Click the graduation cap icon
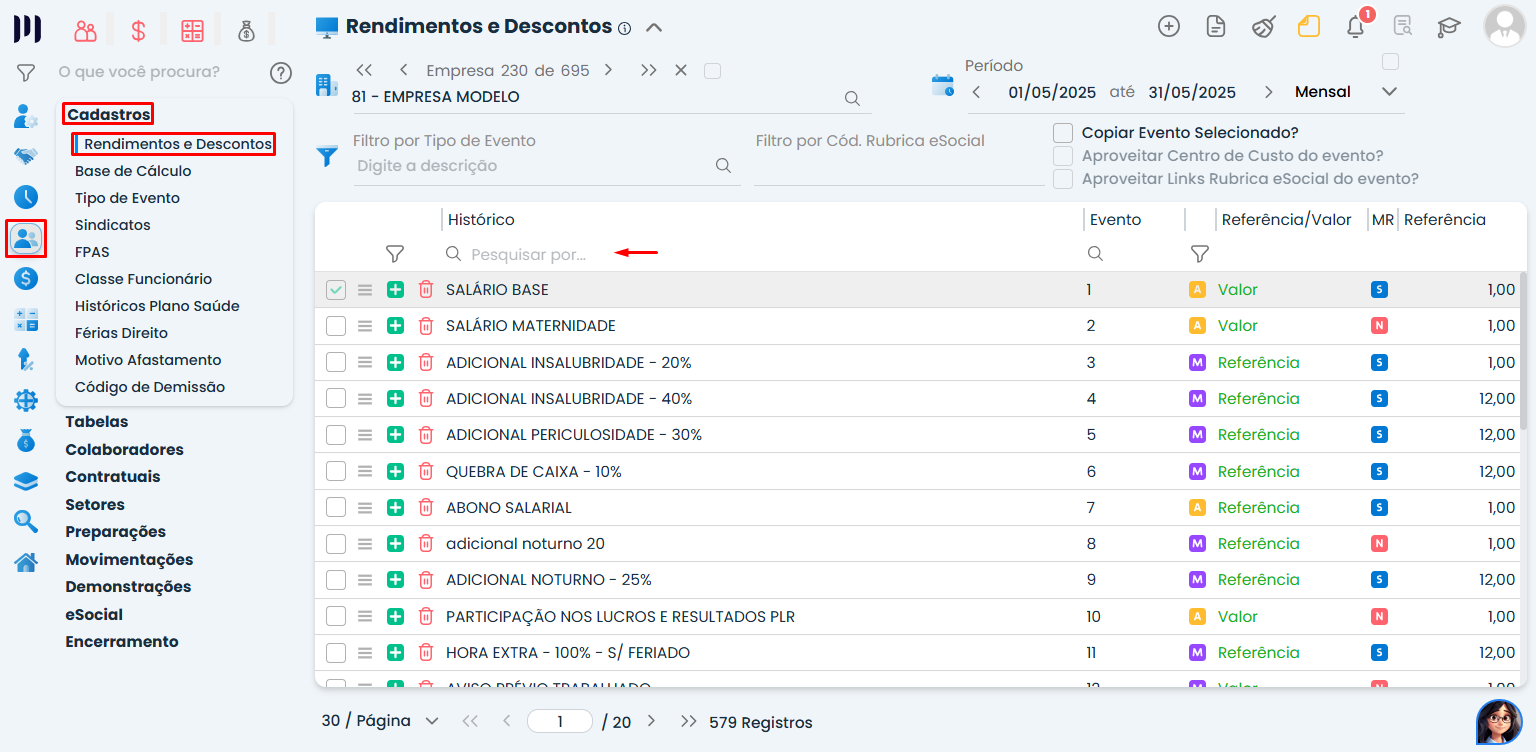The height and width of the screenshot is (752, 1536). click(x=1448, y=27)
